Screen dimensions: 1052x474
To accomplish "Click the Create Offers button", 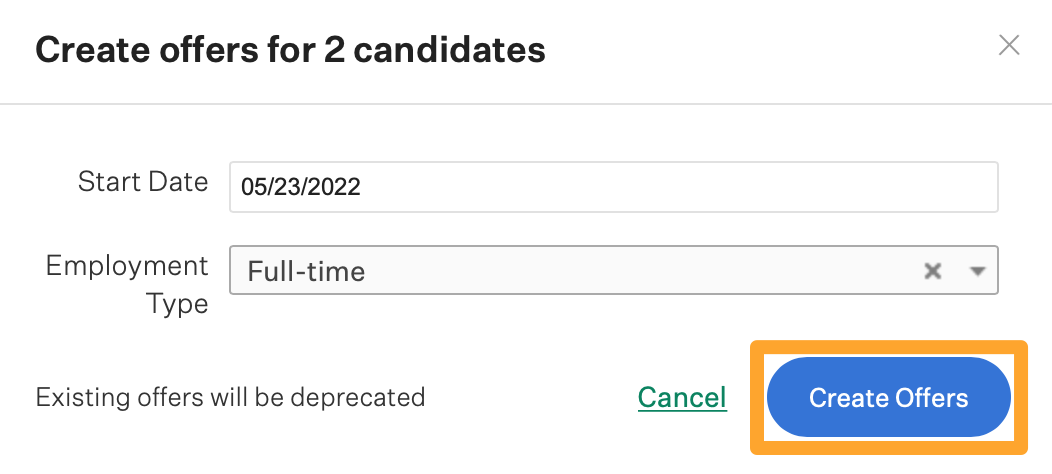I will click(888, 397).
